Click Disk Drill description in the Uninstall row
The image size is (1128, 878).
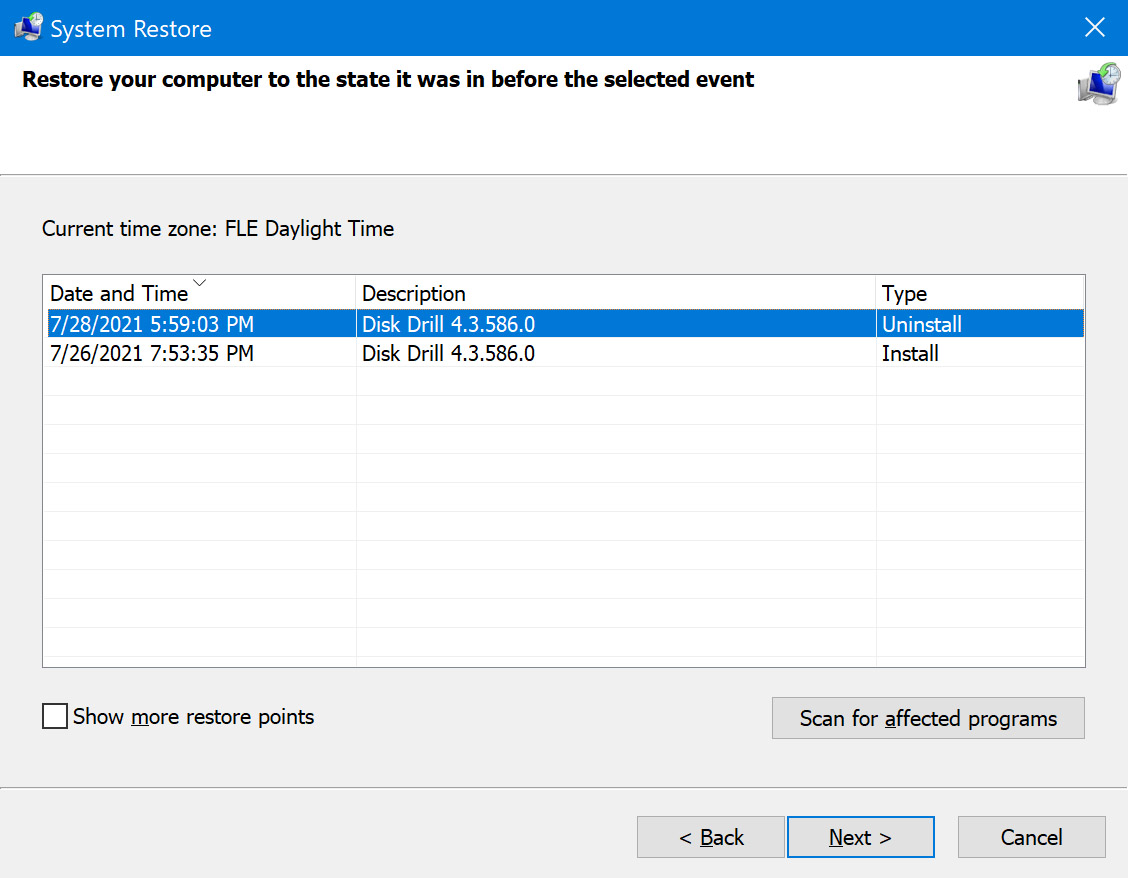pos(448,325)
